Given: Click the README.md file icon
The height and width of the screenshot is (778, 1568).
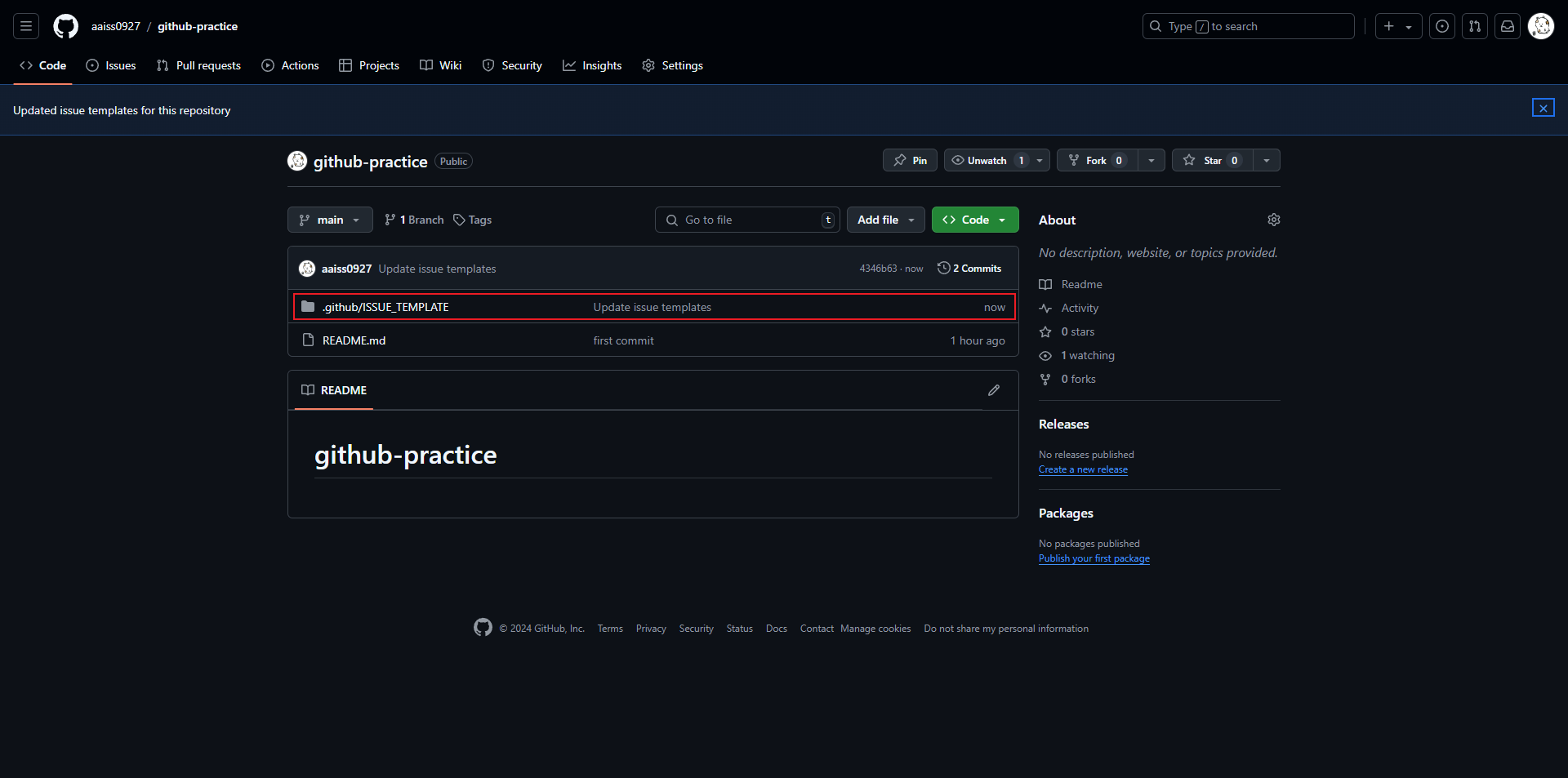Looking at the screenshot, I should [308, 340].
